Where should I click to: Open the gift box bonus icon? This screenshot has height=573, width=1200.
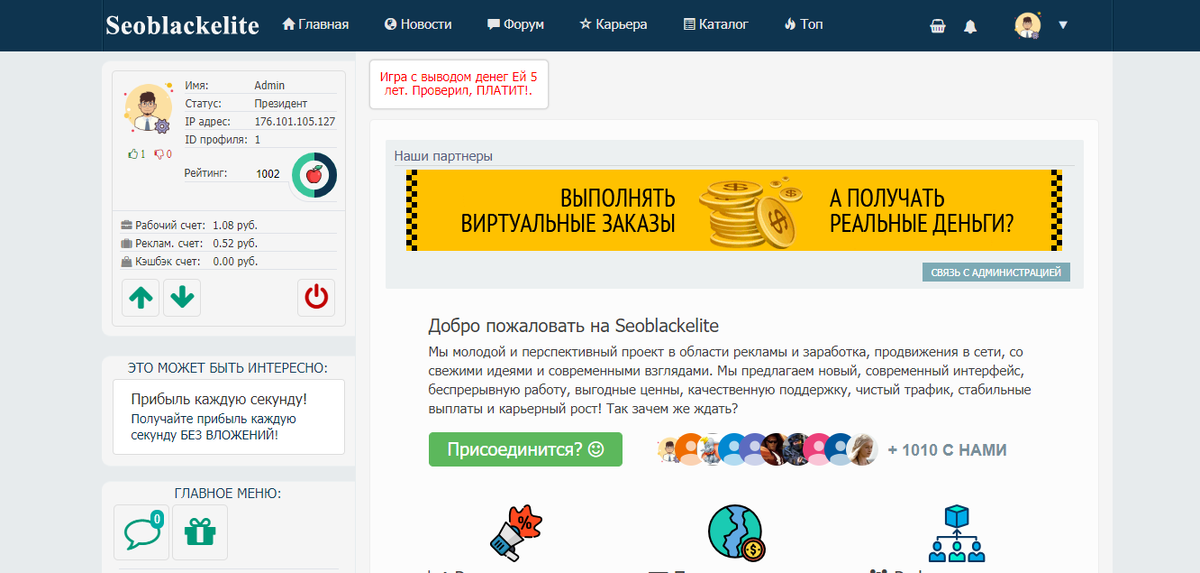pyautogui.click(x=200, y=531)
